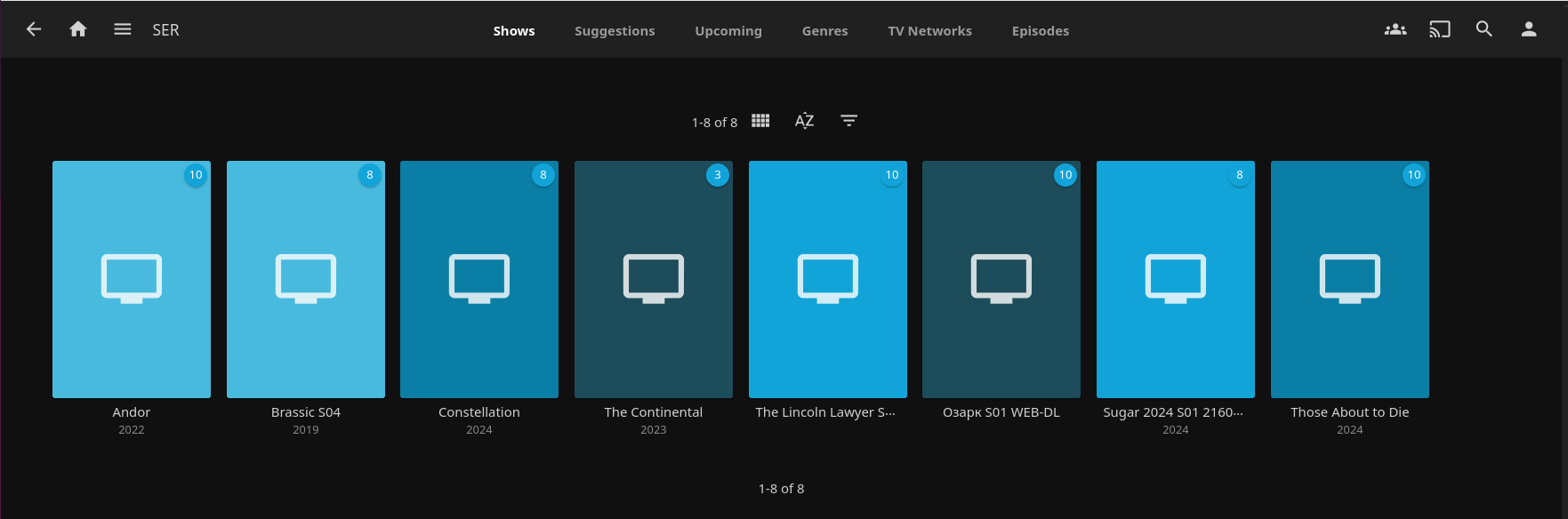The image size is (1568, 519).
Task: Click the Constellation title link
Action: click(x=479, y=412)
